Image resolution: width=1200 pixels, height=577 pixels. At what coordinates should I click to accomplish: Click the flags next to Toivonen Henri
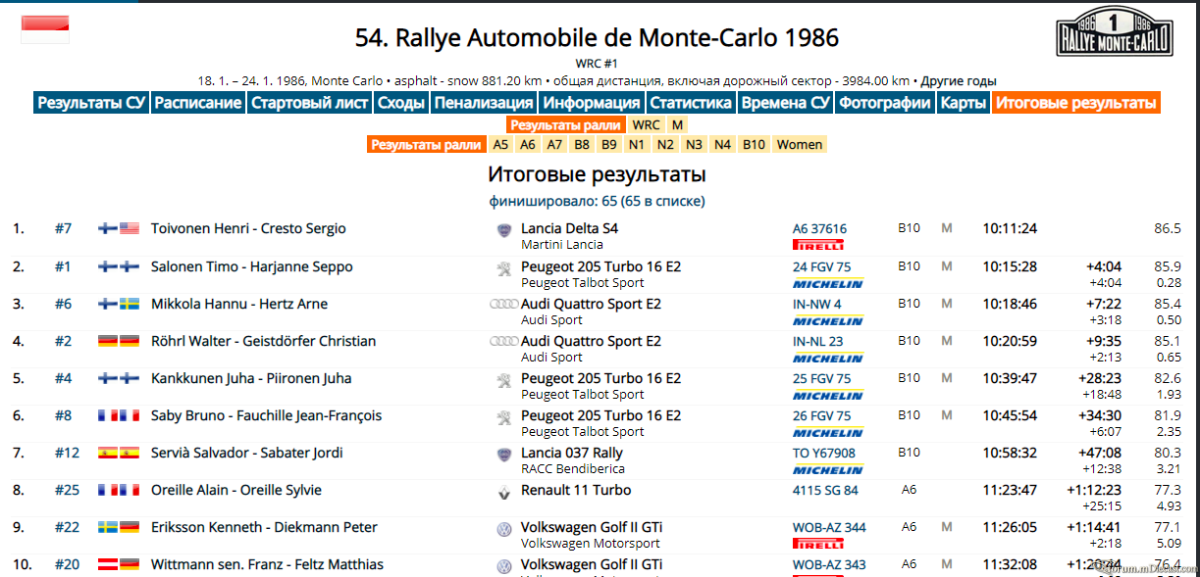click(x=119, y=229)
